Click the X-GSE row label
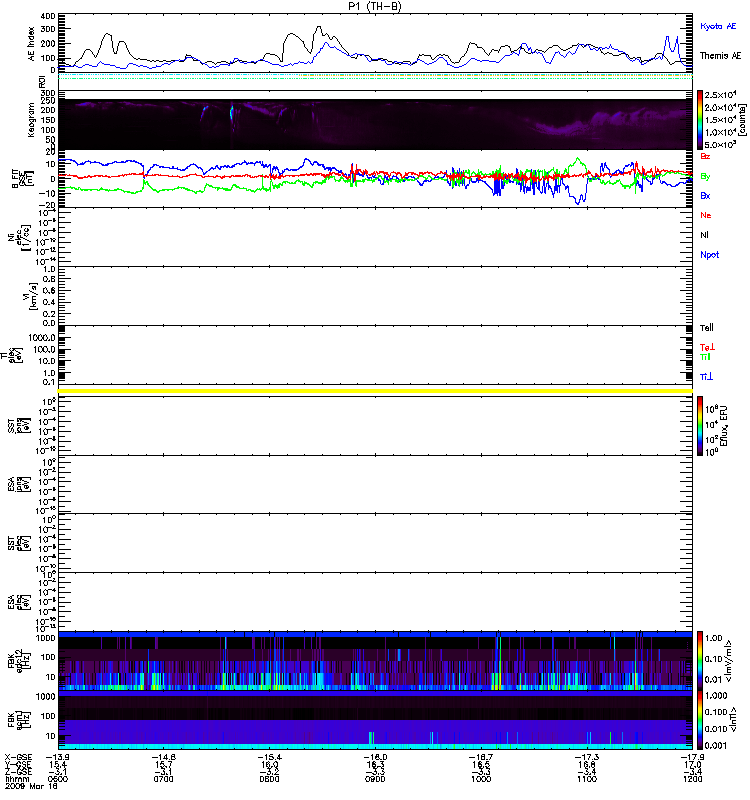750x800 pixels. [18, 758]
